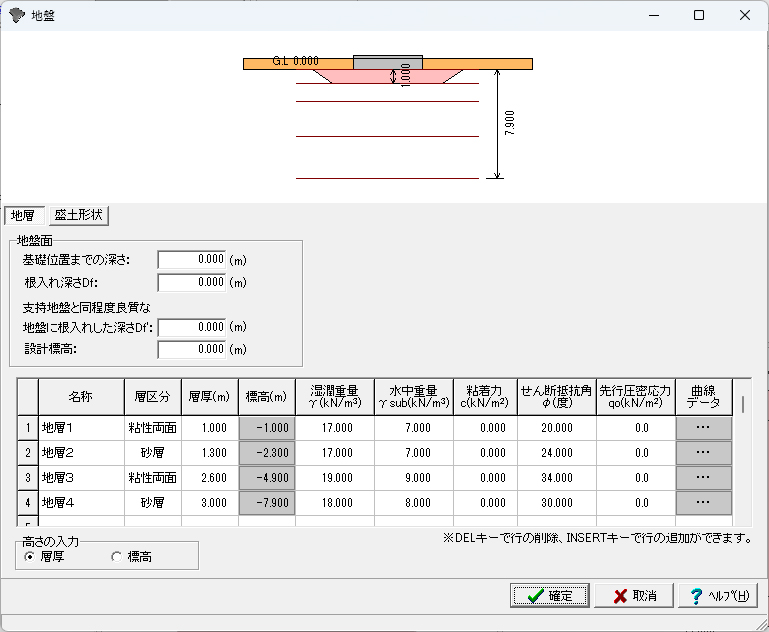Viewport: 769px width, 632px height.
Task: Click the table vertical scrollbar thumb
Action: 743,404
